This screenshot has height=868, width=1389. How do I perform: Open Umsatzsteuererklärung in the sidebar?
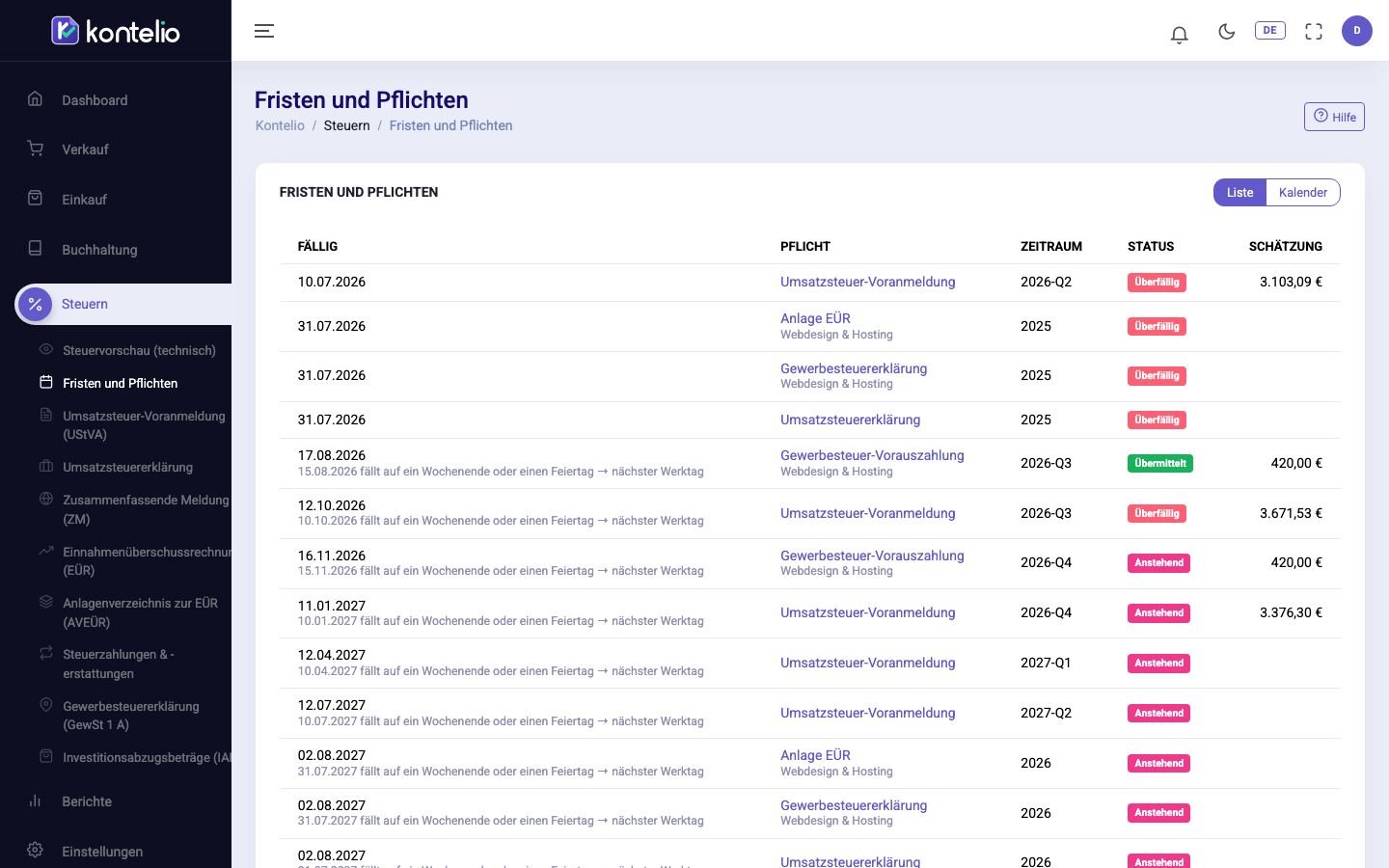pos(127,467)
